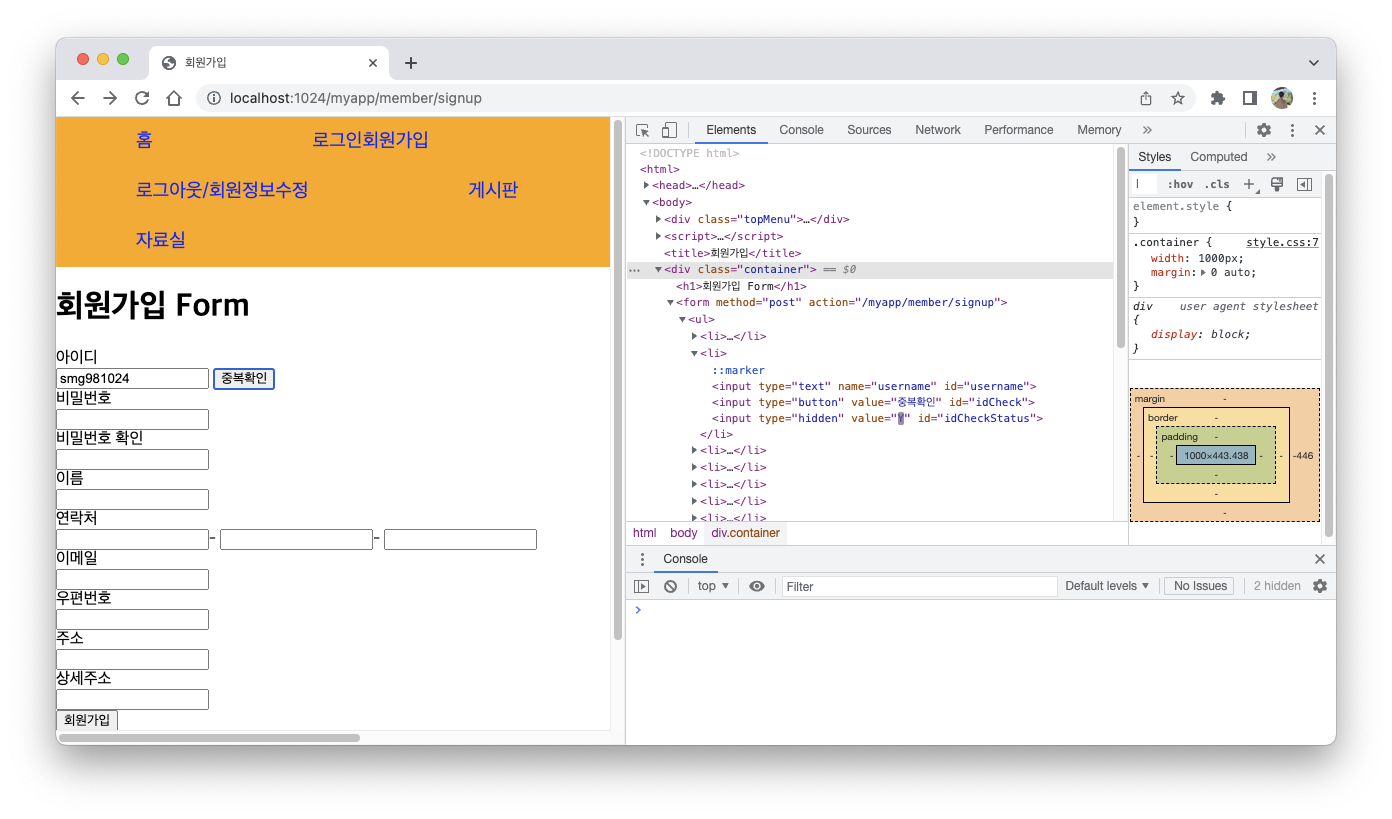Toggle rendering emulations paintbrush icon
Viewport: 1392px width, 819px height.
(x=1277, y=184)
